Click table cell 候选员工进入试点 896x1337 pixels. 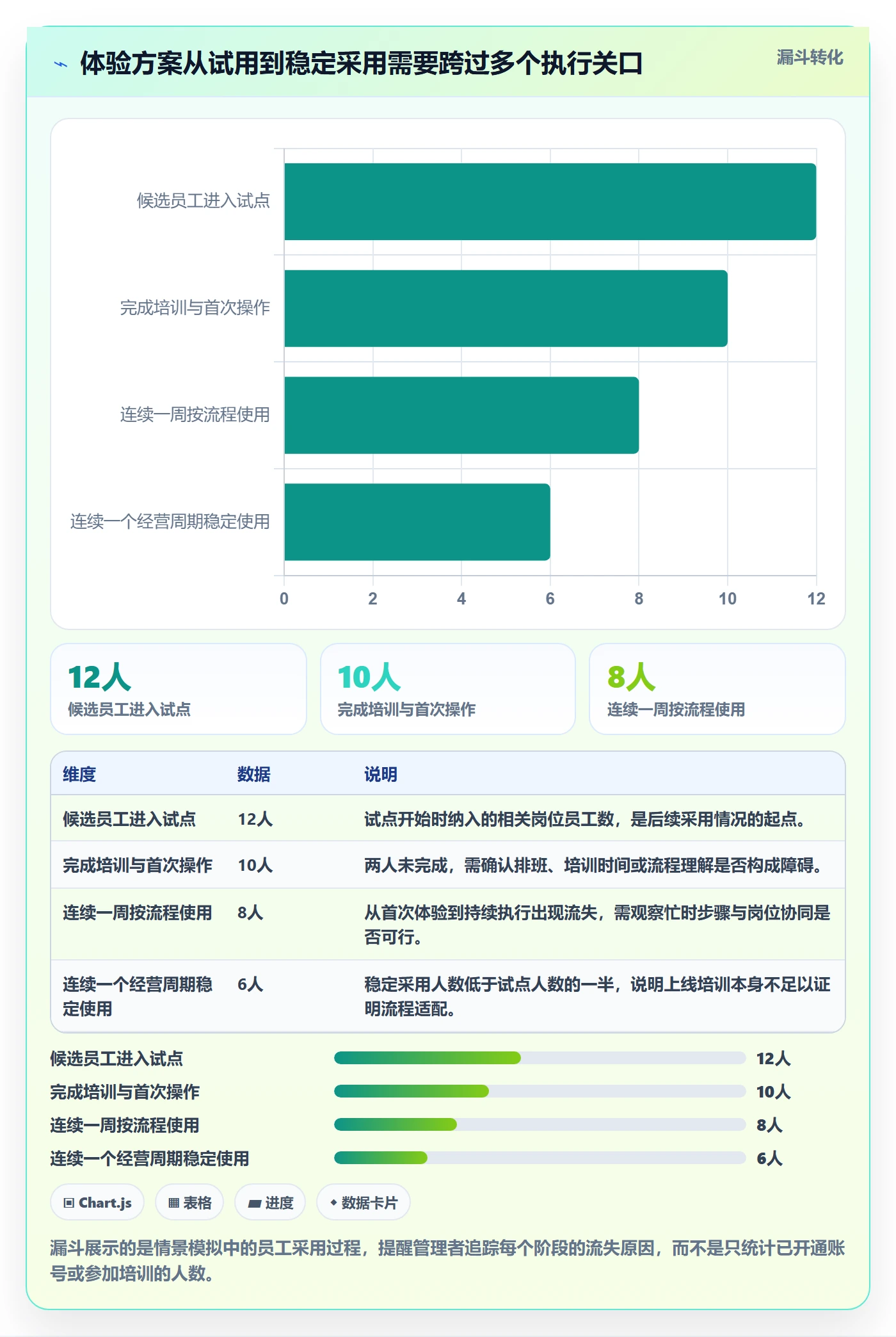tap(129, 819)
